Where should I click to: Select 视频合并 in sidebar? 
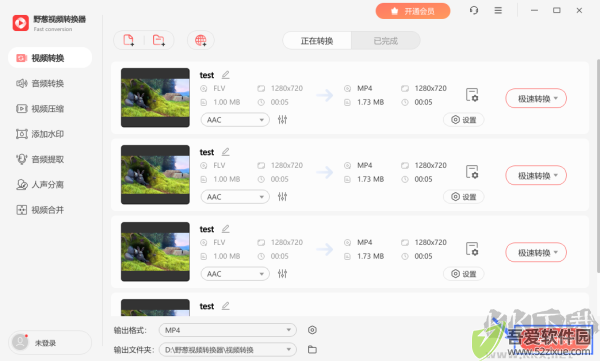pyautogui.click(x=50, y=210)
